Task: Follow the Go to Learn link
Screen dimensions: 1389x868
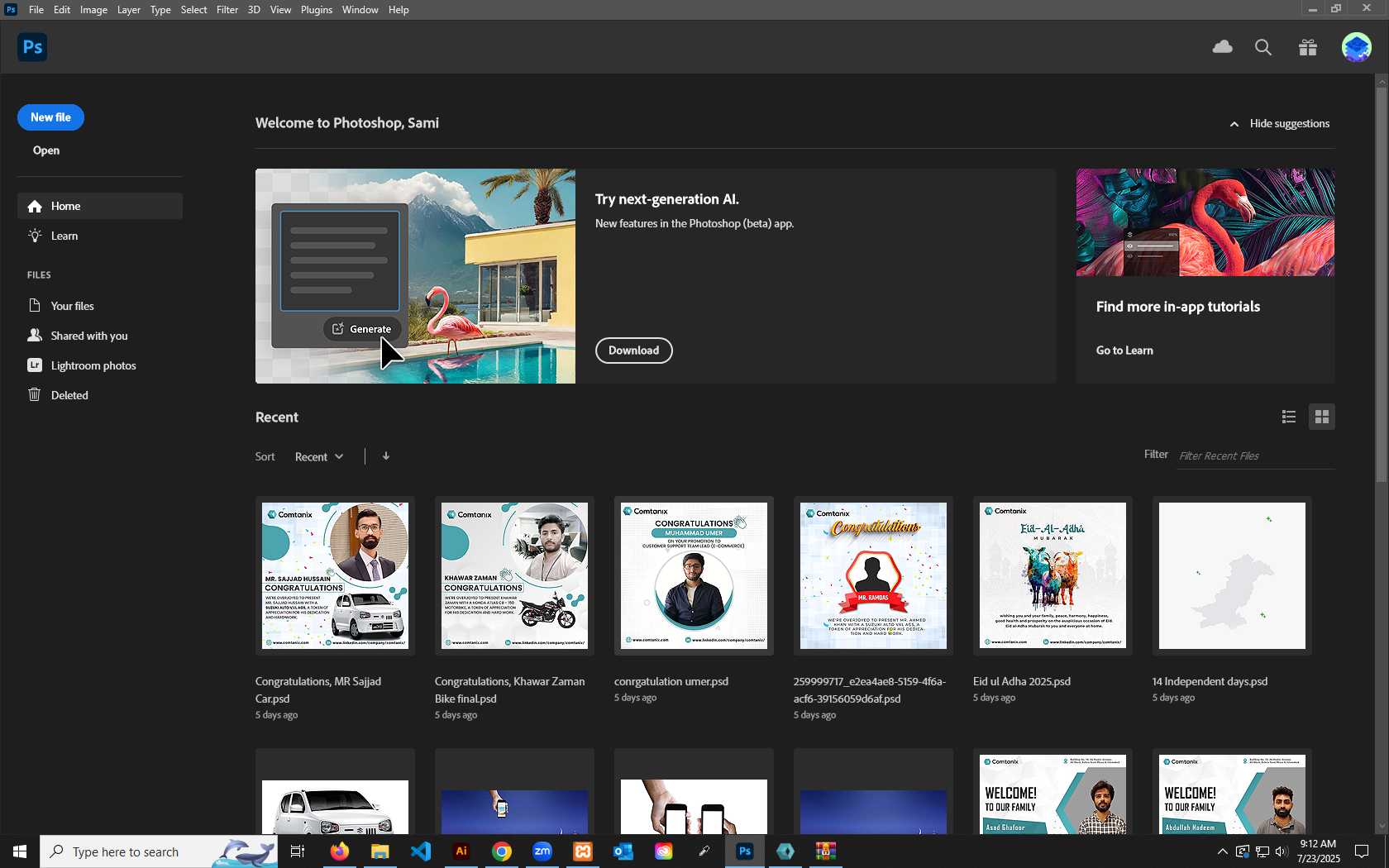Action: click(x=1124, y=351)
